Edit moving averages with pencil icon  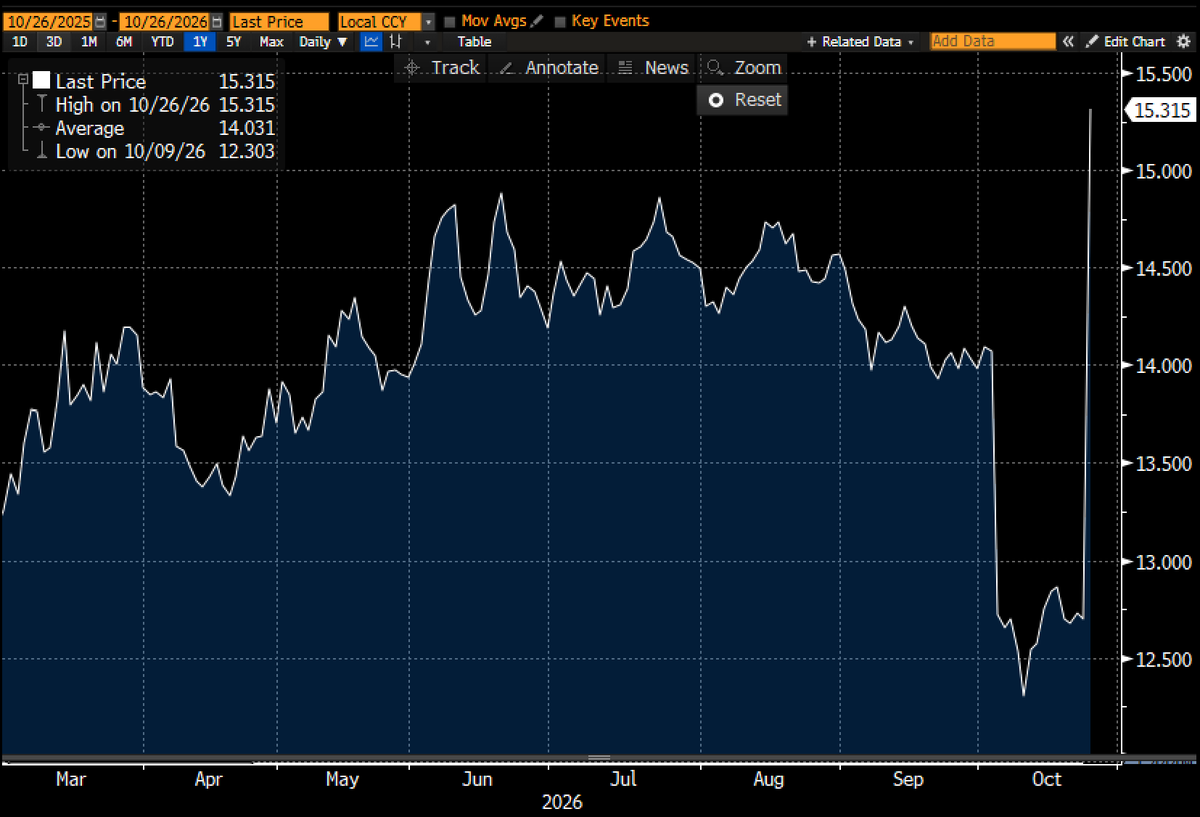[538, 21]
